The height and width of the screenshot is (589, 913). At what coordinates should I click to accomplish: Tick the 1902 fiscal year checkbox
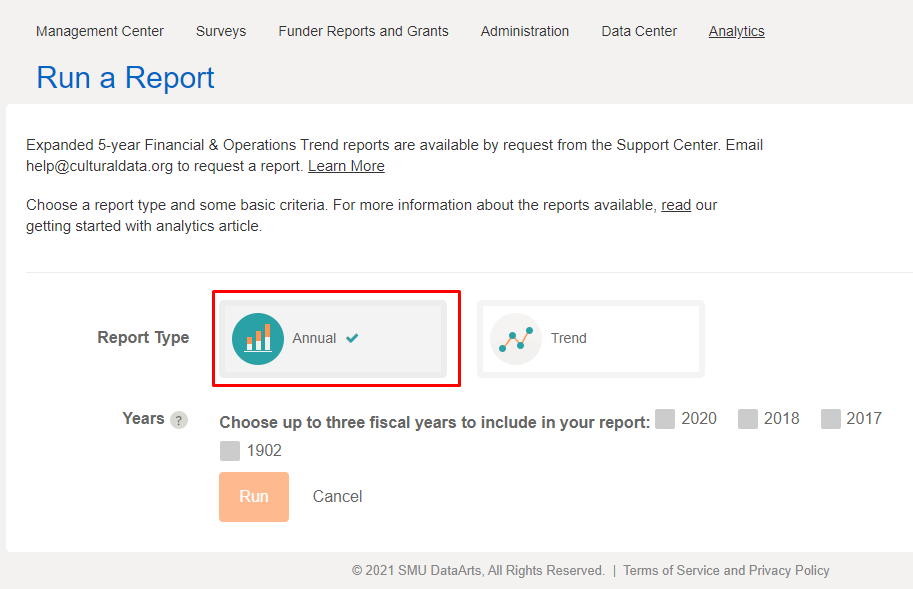(x=230, y=451)
